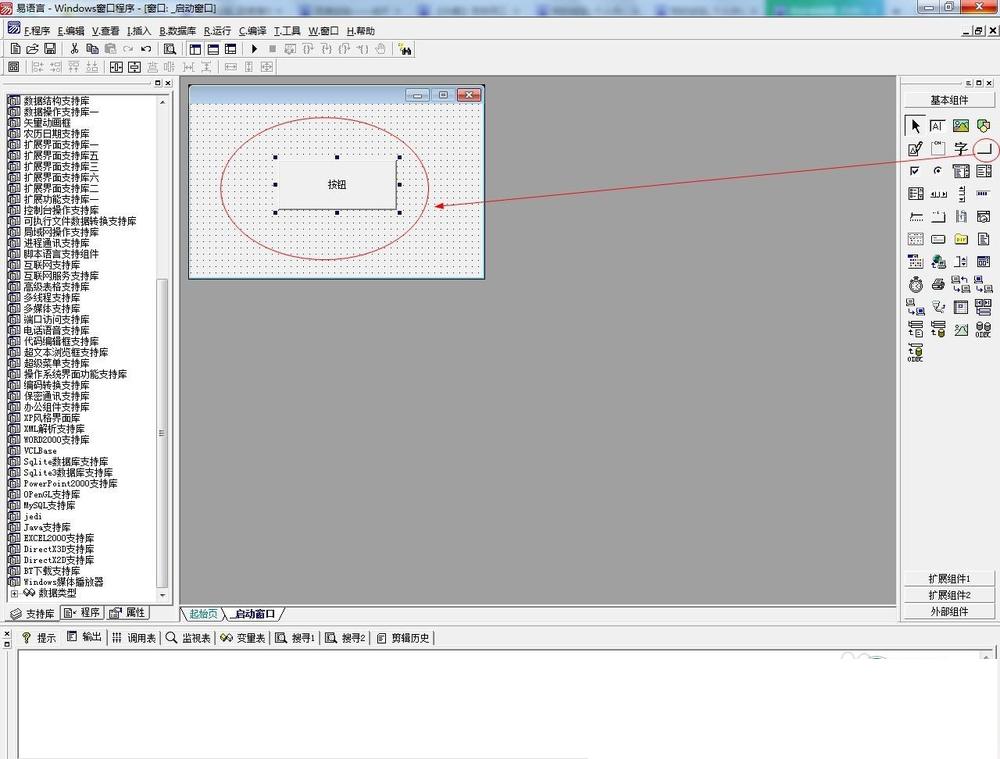Open the C.编译 menu
This screenshot has height=759, width=1000.
pyautogui.click(x=252, y=31)
